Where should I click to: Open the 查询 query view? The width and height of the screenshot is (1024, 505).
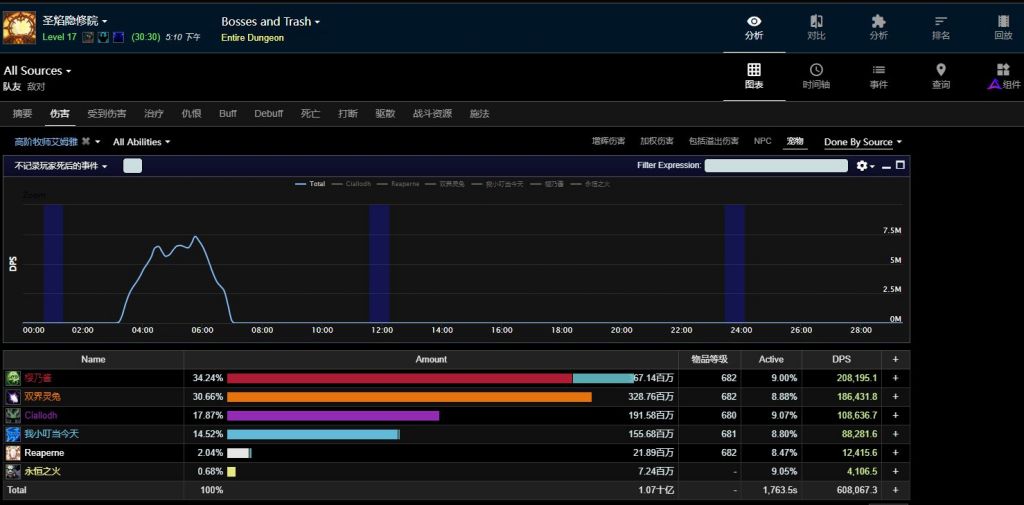point(940,76)
